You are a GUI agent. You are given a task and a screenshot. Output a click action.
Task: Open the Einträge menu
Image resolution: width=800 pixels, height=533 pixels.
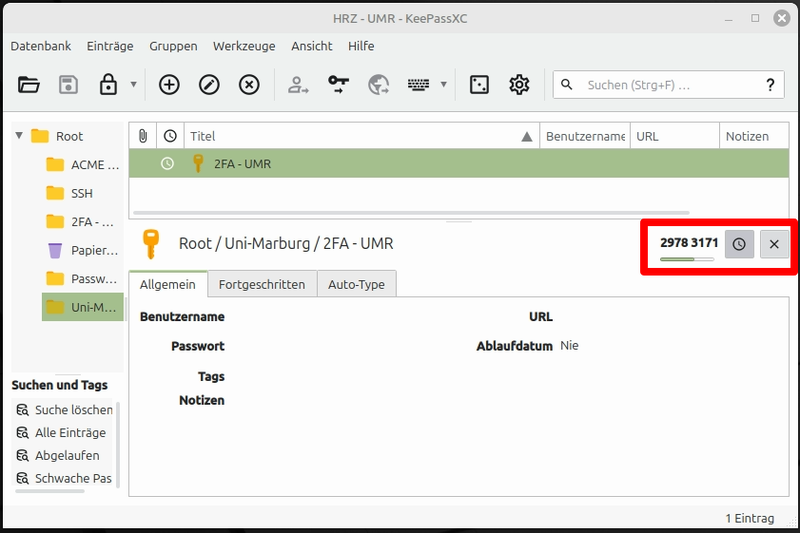(110, 46)
